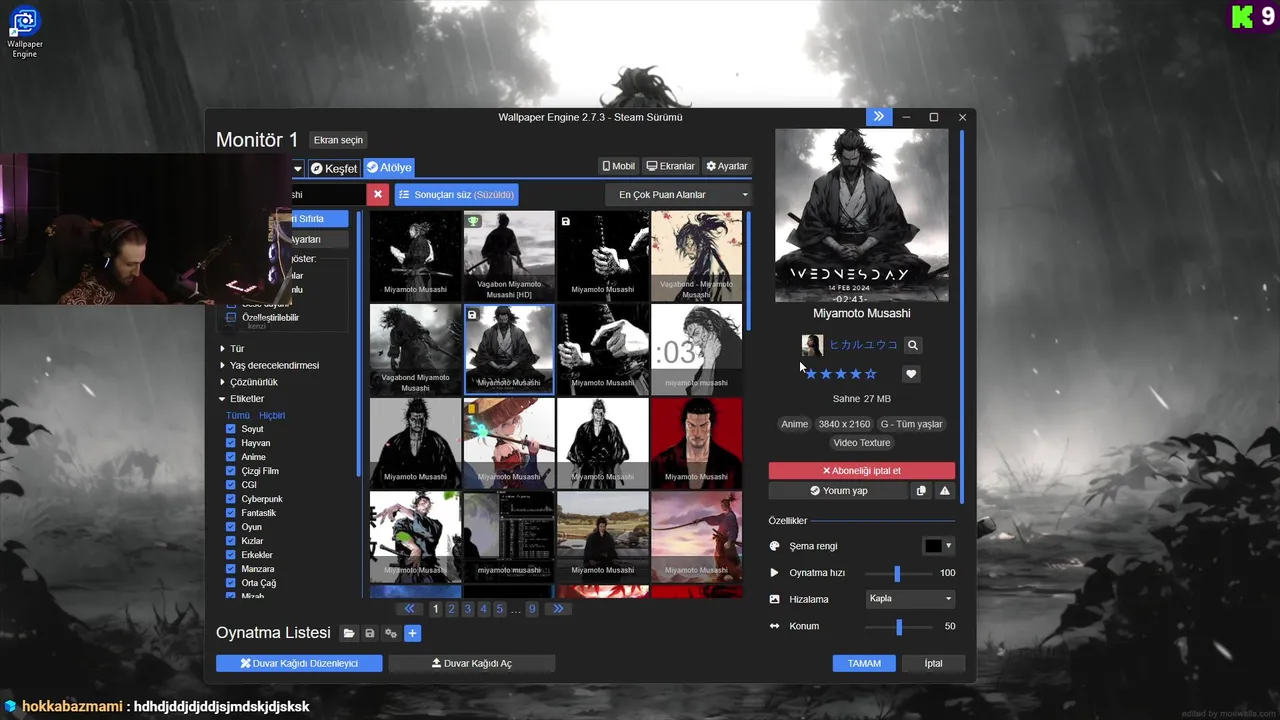Click the Ekran seçin button

point(338,140)
